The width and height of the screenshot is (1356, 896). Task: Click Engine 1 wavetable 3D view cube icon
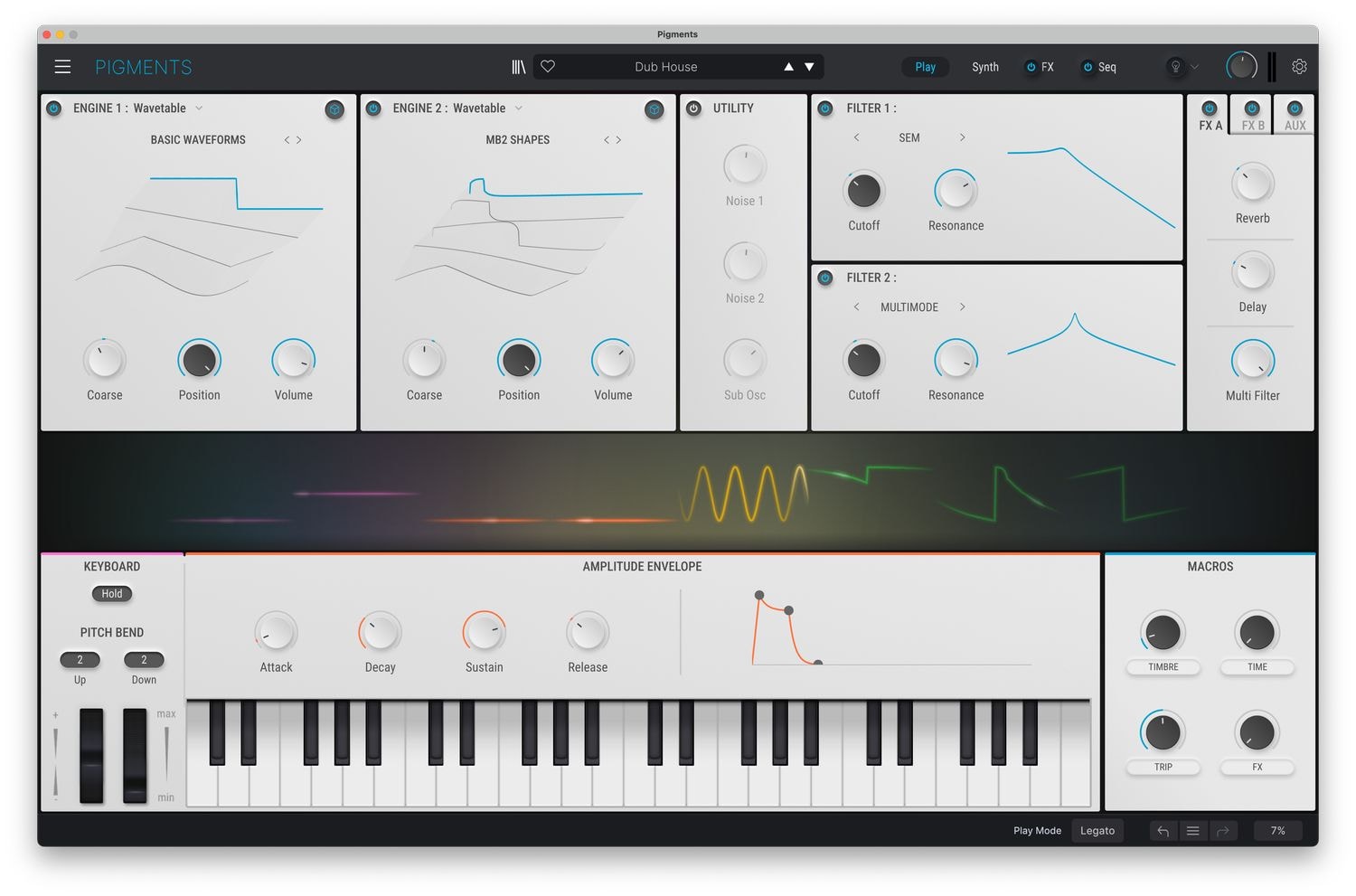tap(334, 109)
